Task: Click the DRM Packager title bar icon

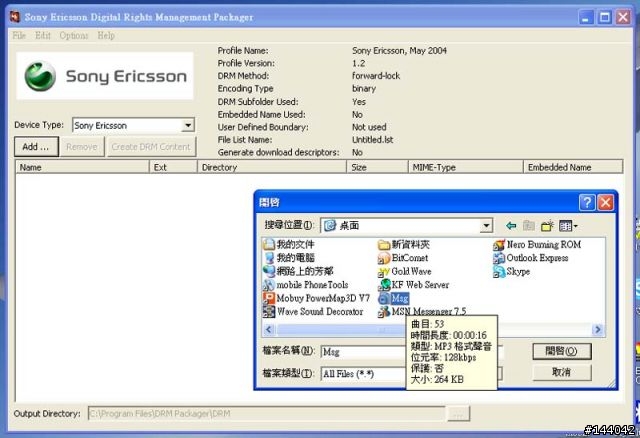Action: pyautogui.click(x=15, y=17)
